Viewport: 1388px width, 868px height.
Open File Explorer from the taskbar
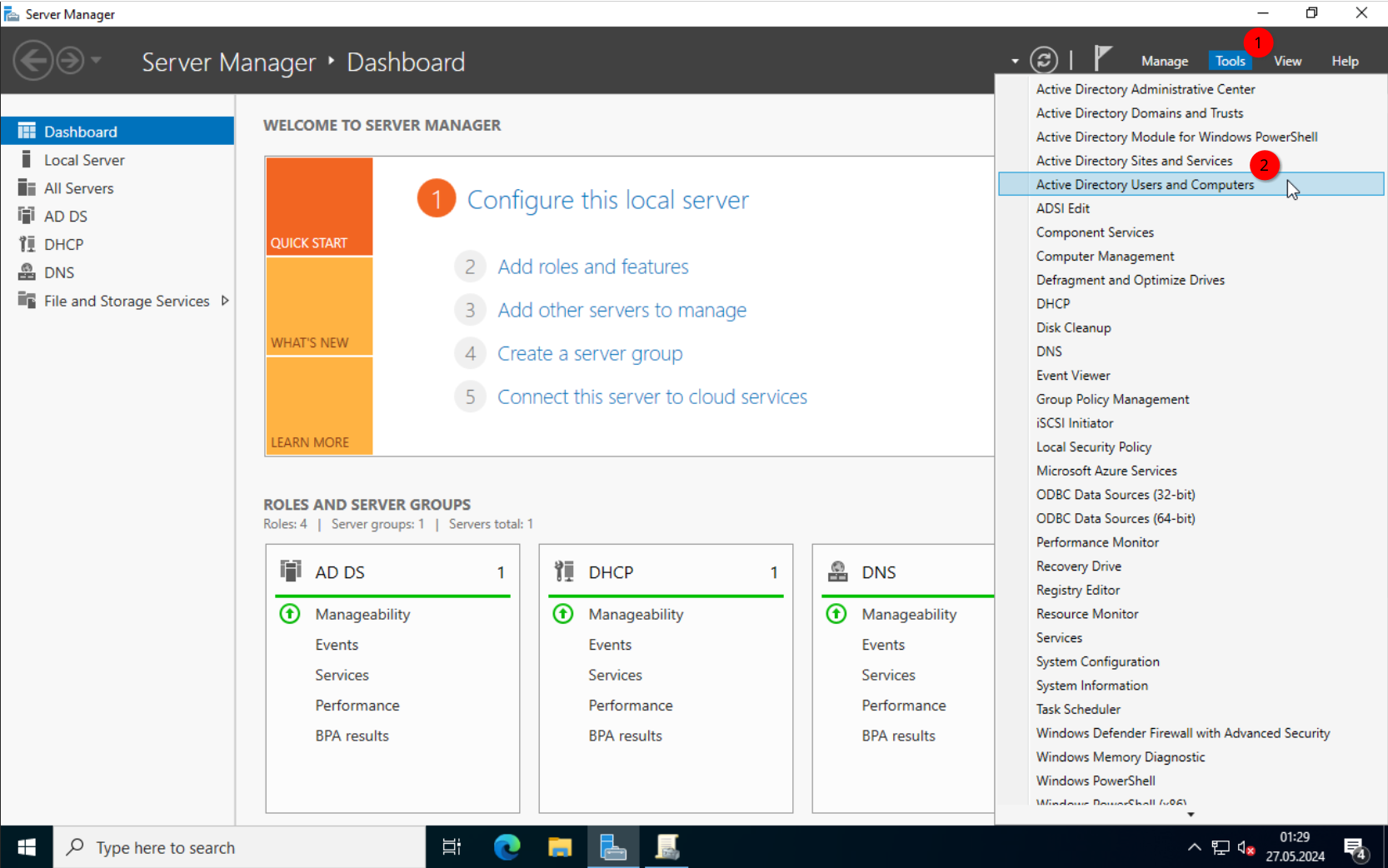coord(560,847)
